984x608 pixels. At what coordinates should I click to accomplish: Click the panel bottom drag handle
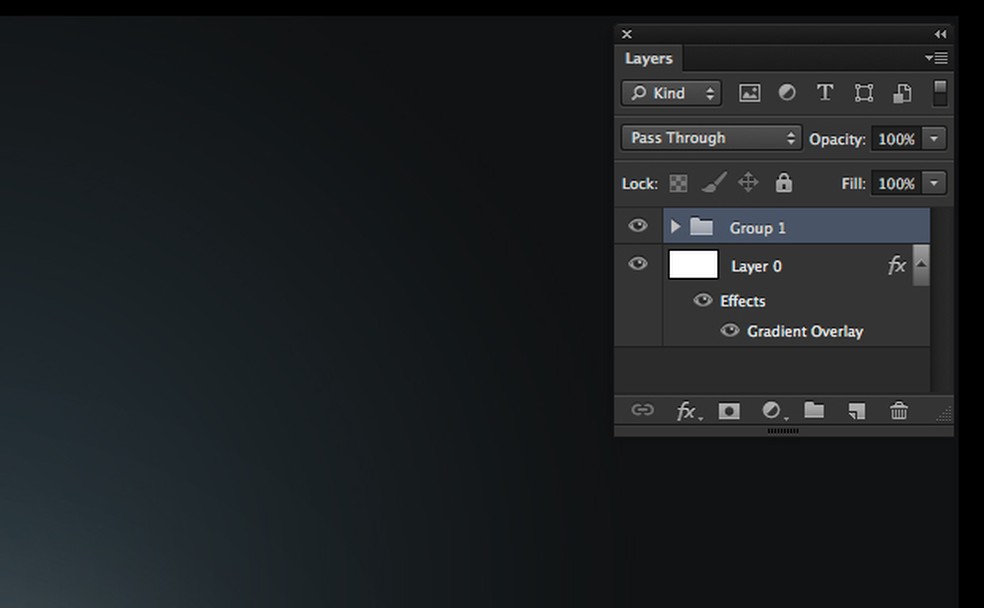pos(783,431)
